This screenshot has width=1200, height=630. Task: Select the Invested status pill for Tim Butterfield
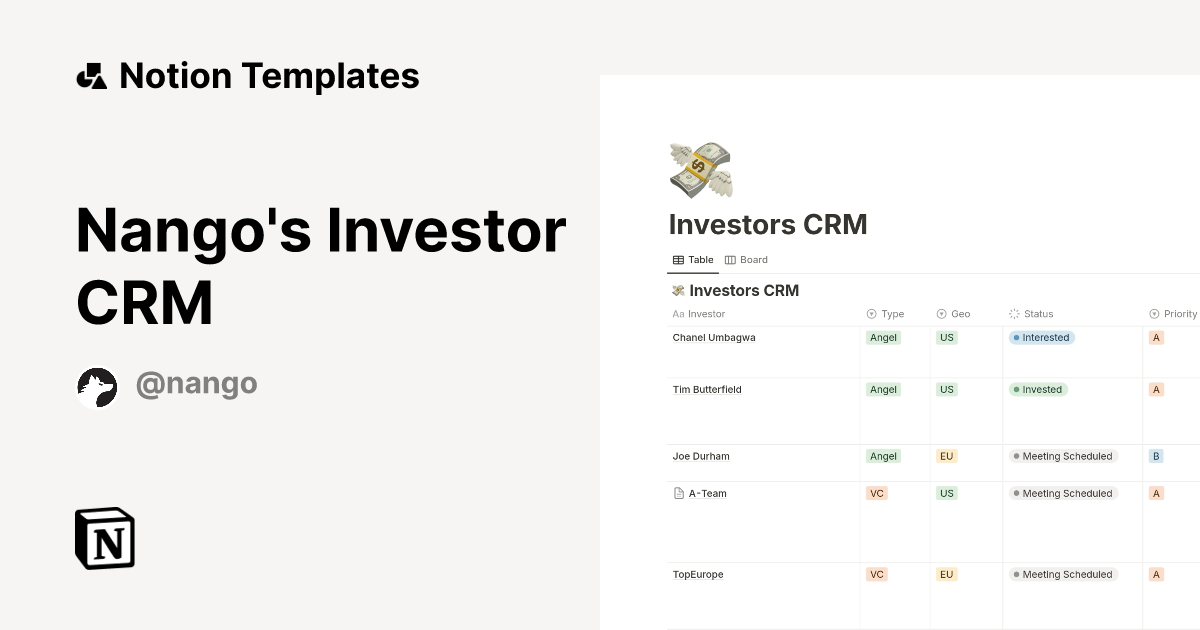click(x=1038, y=389)
